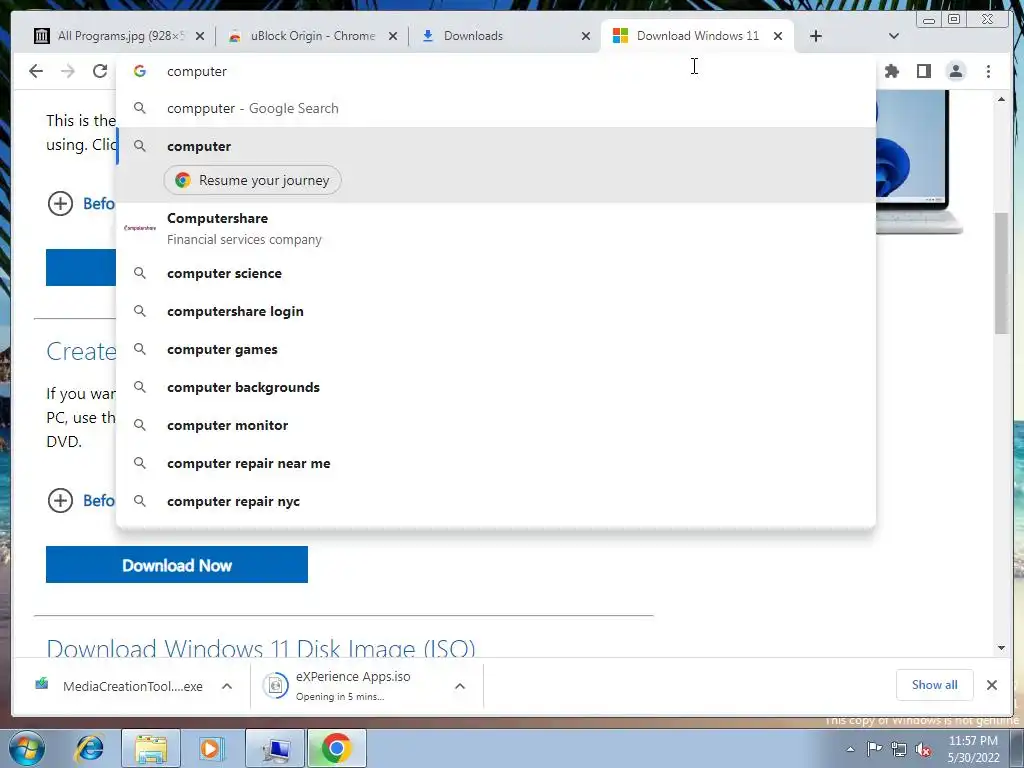Expand the upper 'Before' plus section
Viewport: 1024px width, 768px height.
coord(60,203)
